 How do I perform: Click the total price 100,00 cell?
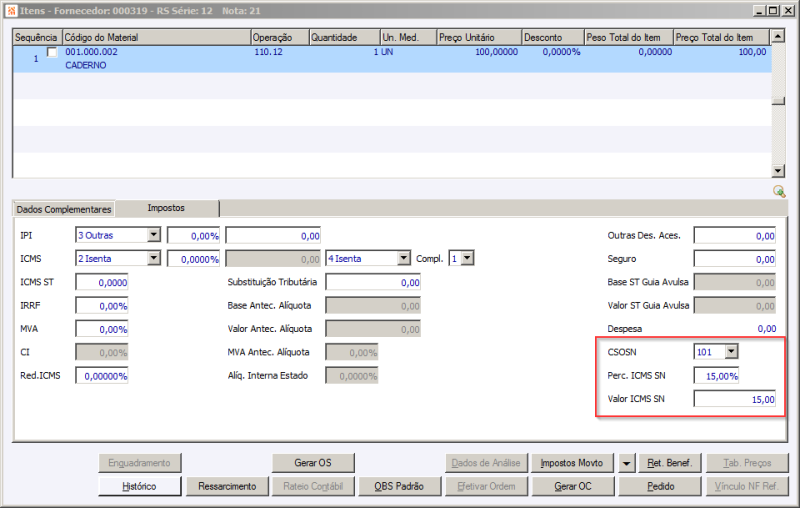[x=753, y=52]
